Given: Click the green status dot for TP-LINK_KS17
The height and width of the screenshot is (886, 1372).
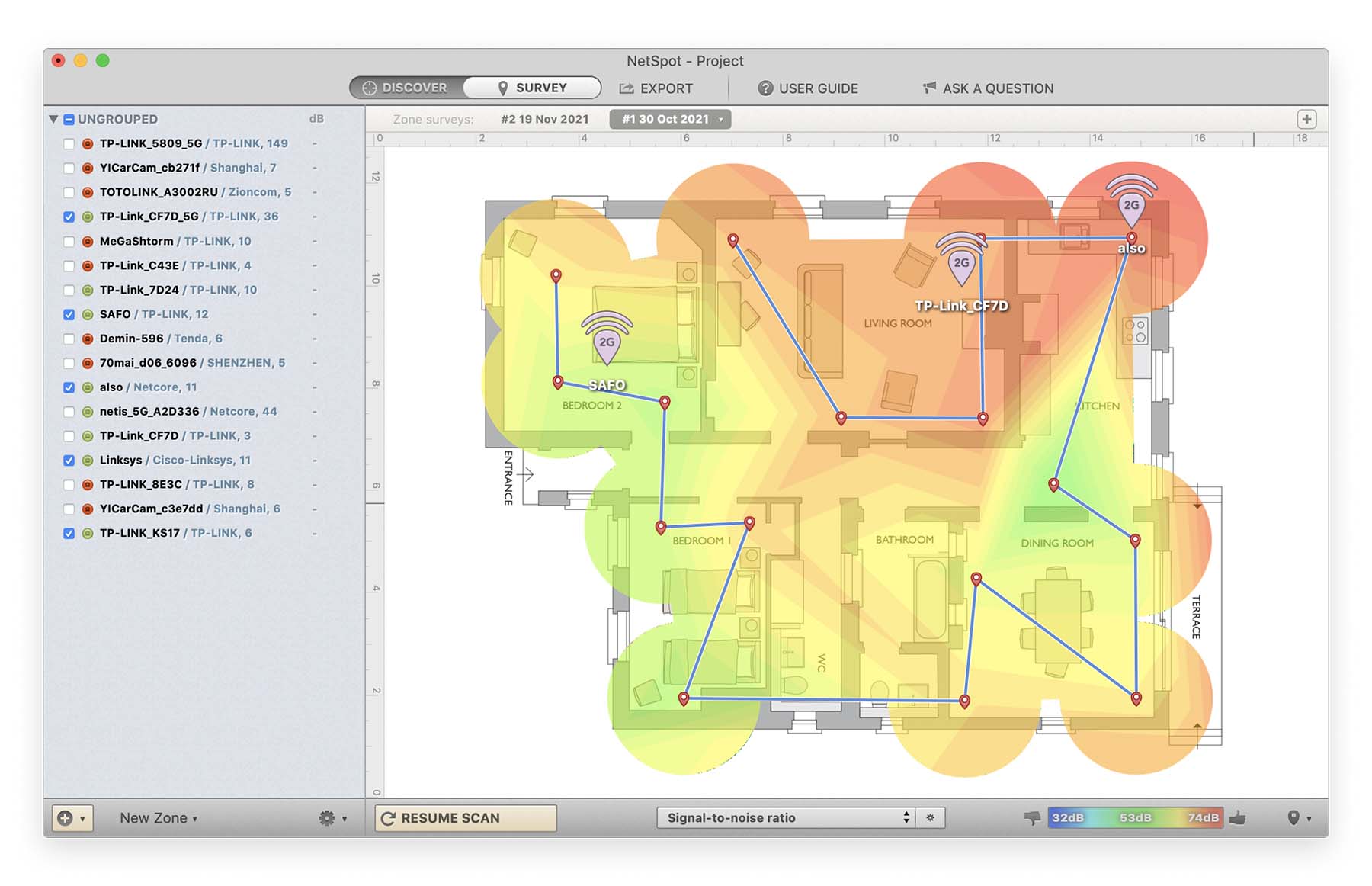Looking at the screenshot, I should tap(88, 534).
